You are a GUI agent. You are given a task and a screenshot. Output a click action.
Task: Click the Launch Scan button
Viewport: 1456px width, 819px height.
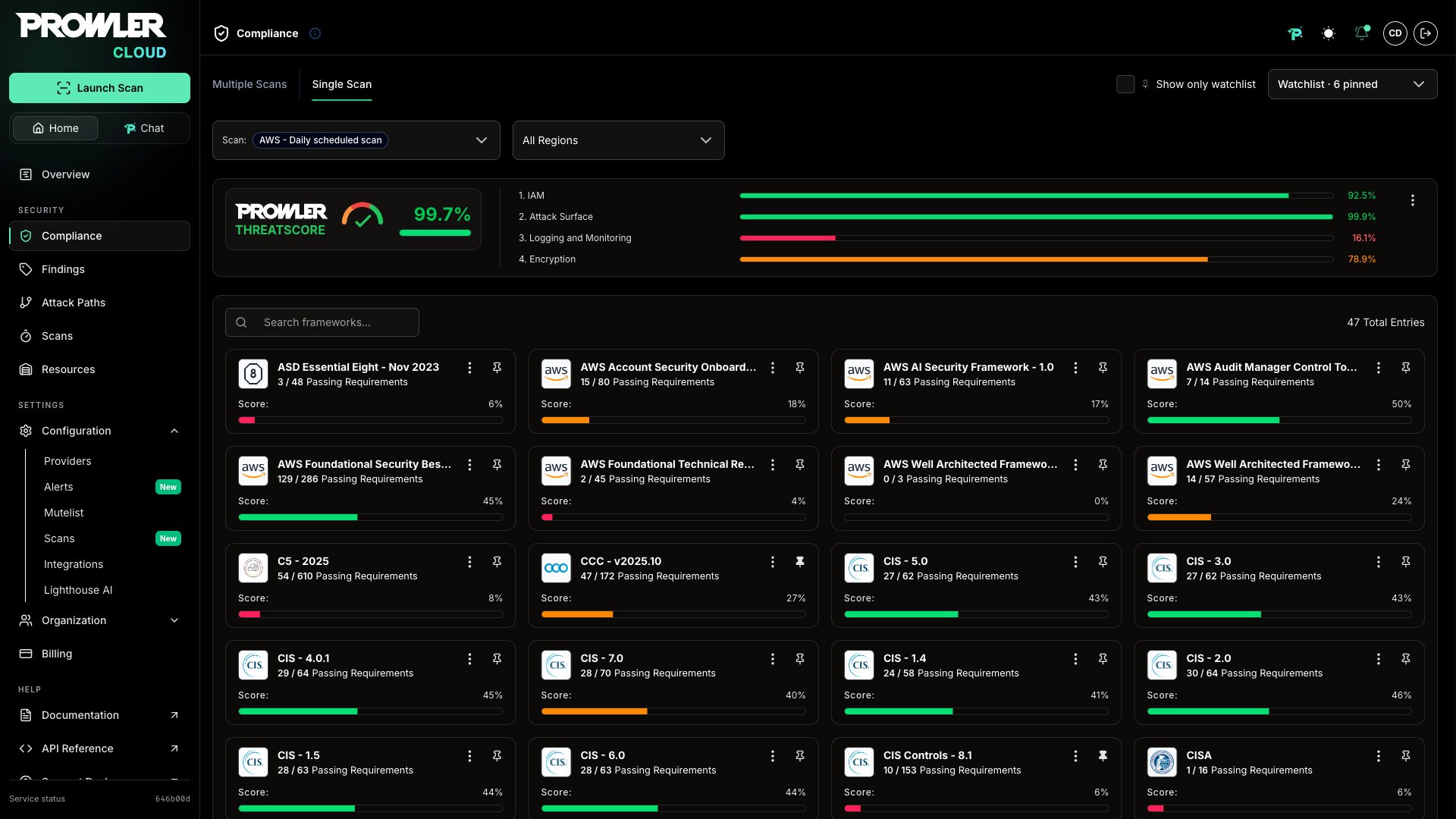tap(99, 88)
